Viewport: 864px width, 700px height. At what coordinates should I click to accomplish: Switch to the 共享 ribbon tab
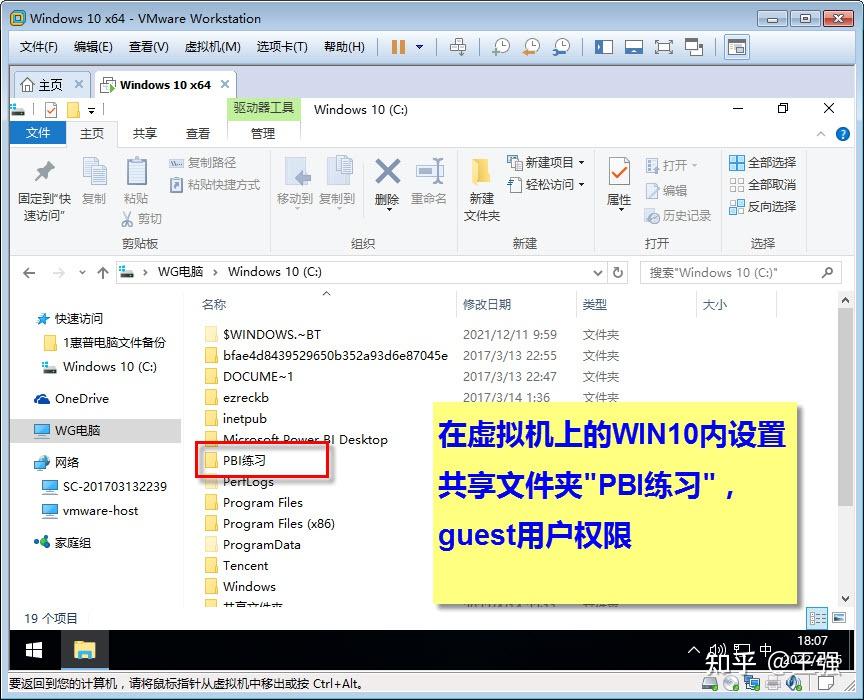(145, 133)
